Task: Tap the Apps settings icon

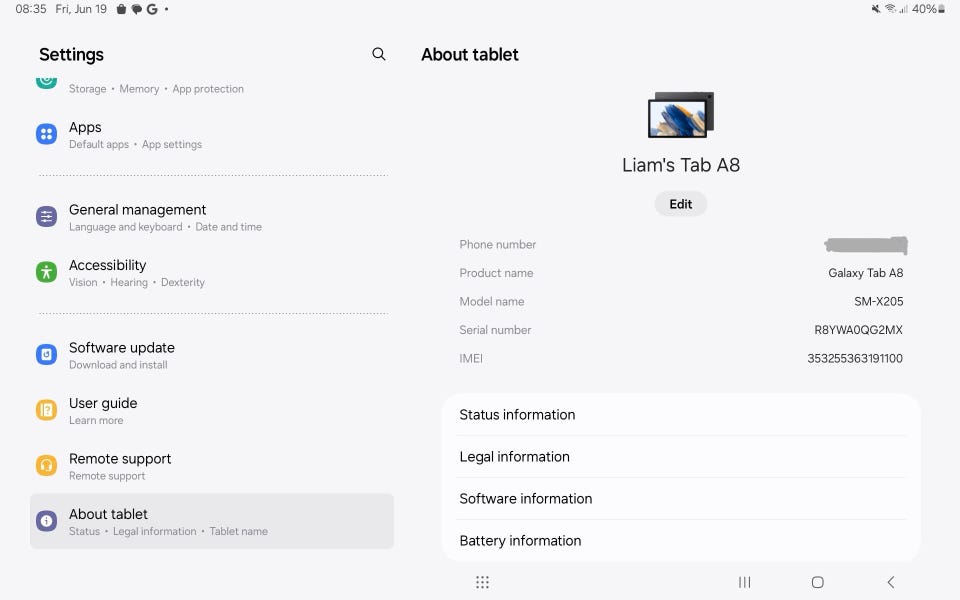Action: coord(47,133)
